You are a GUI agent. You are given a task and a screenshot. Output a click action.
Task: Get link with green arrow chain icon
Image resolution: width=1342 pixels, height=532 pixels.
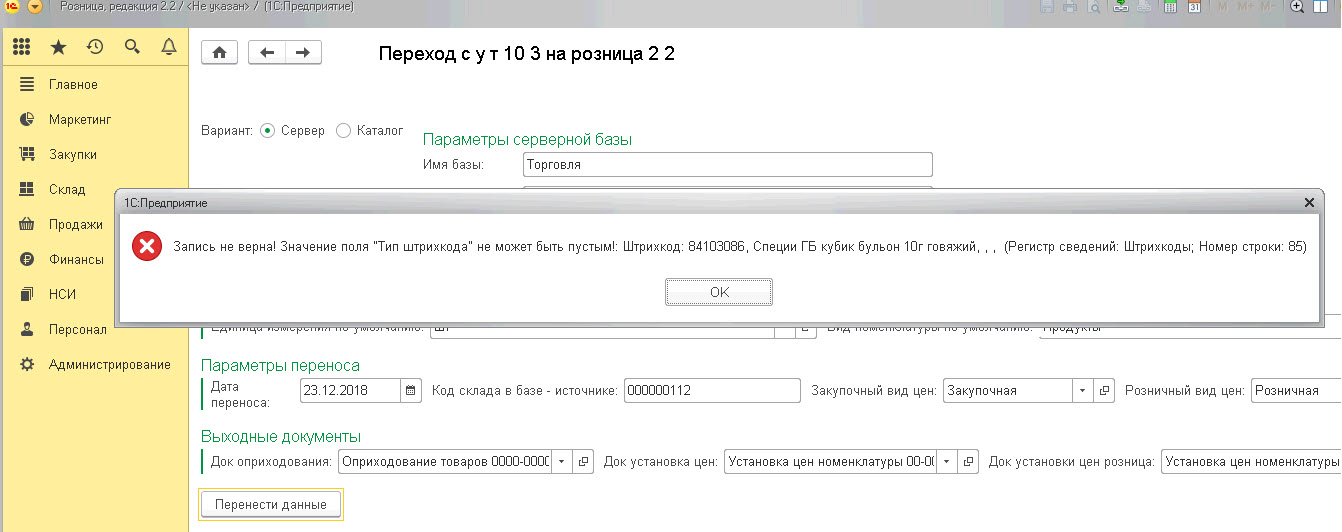1121,7
